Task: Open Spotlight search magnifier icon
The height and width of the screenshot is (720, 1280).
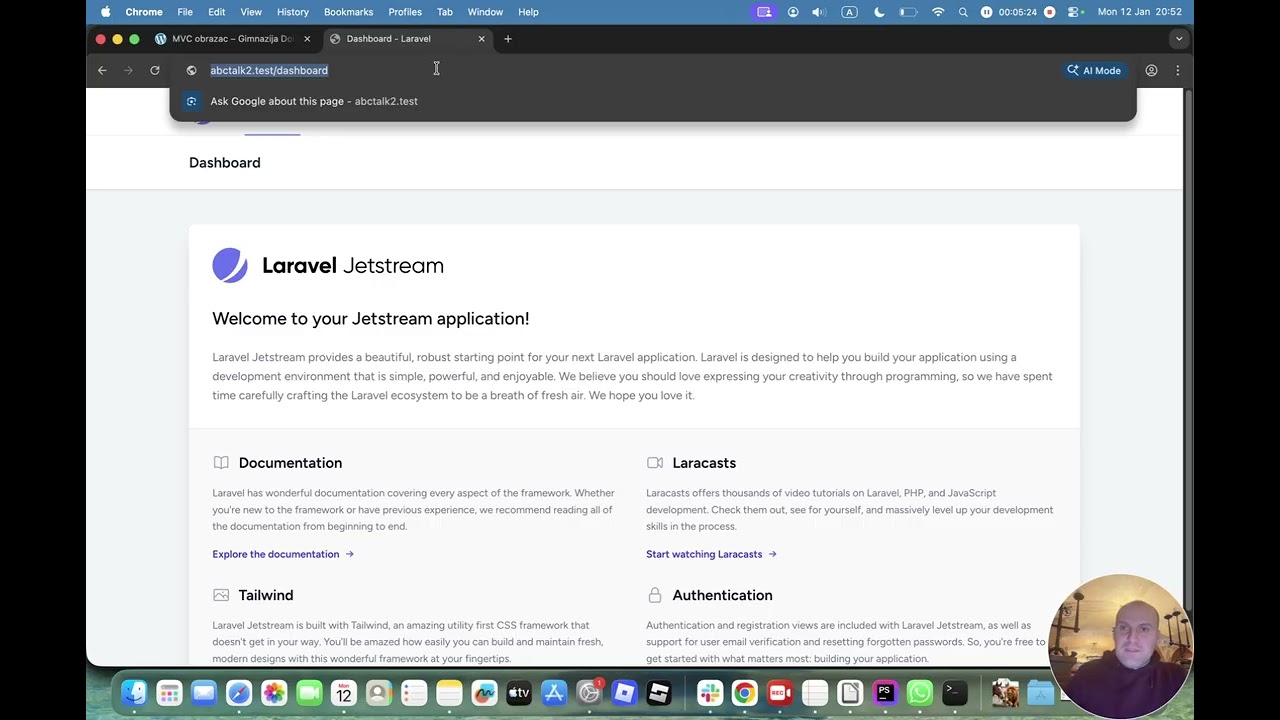Action: coord(963,12)
